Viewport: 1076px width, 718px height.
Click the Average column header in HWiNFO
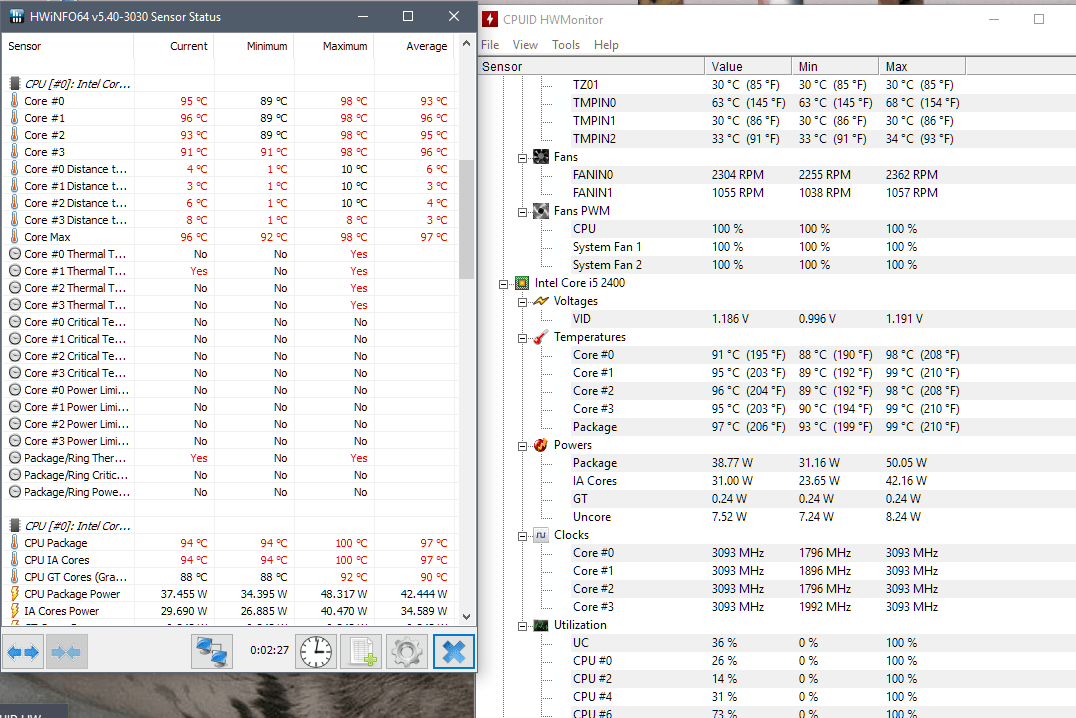(x=414, y=46)
